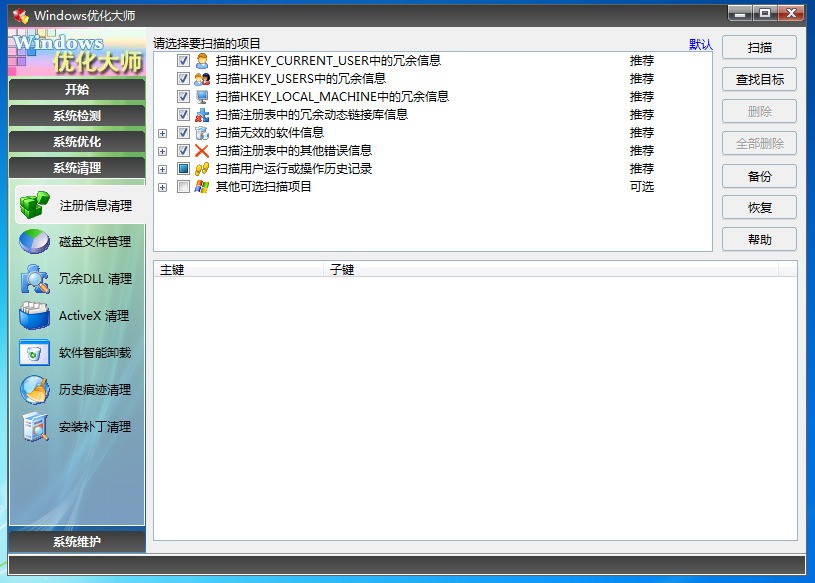This screenshot has height=583, width=815.
Task: Check the 其他可选扫描项目 option
Action: (182, 187)
